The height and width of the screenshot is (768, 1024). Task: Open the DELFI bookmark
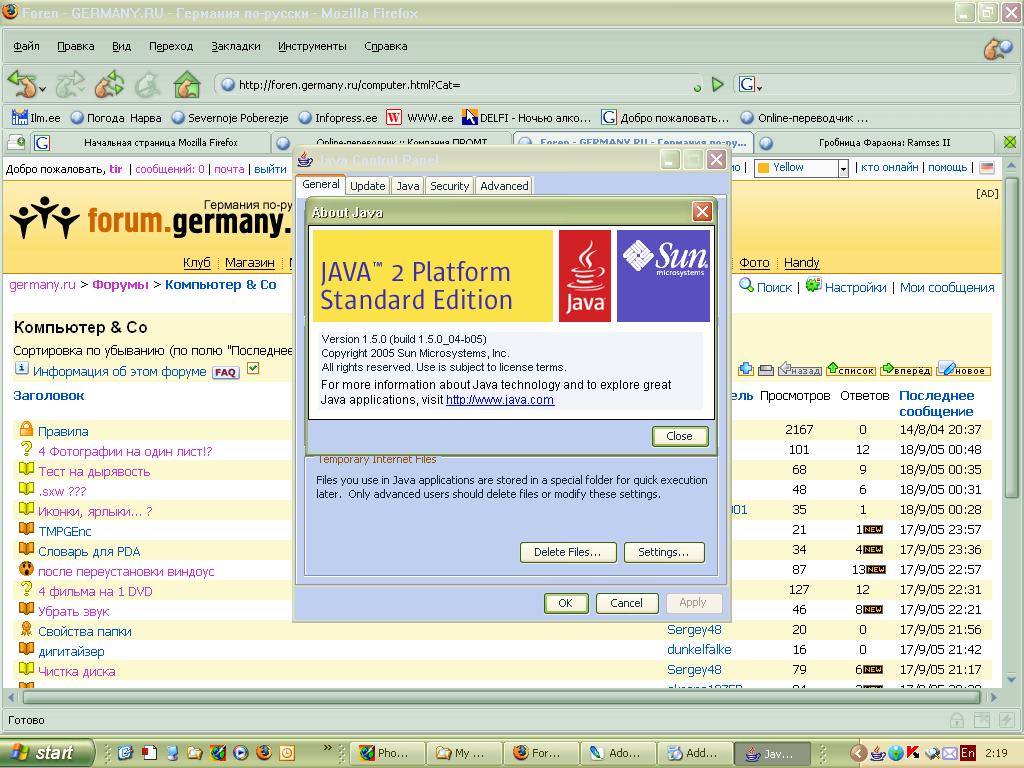coord(526,118)
